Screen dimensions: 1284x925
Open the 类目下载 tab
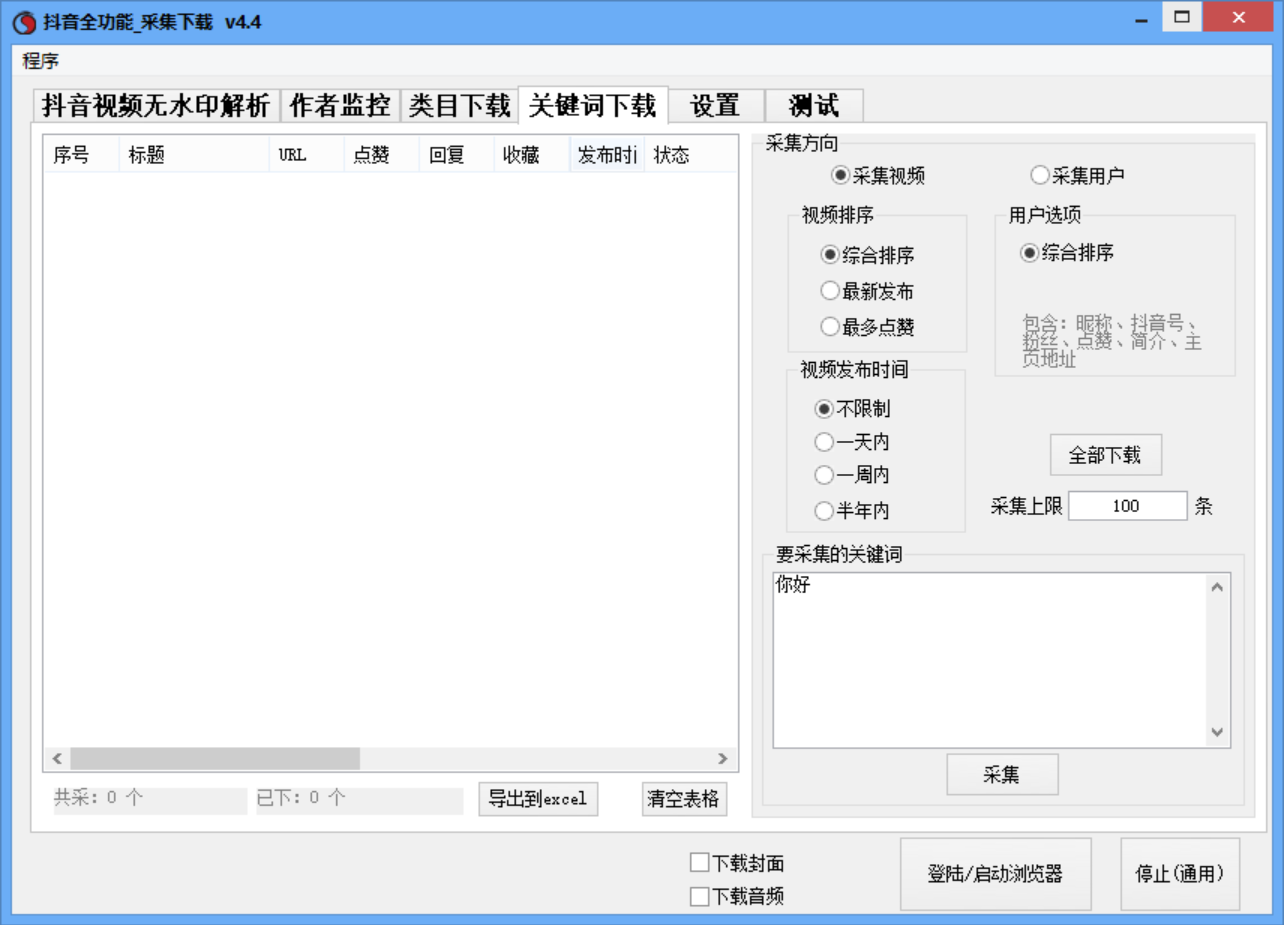460,105
